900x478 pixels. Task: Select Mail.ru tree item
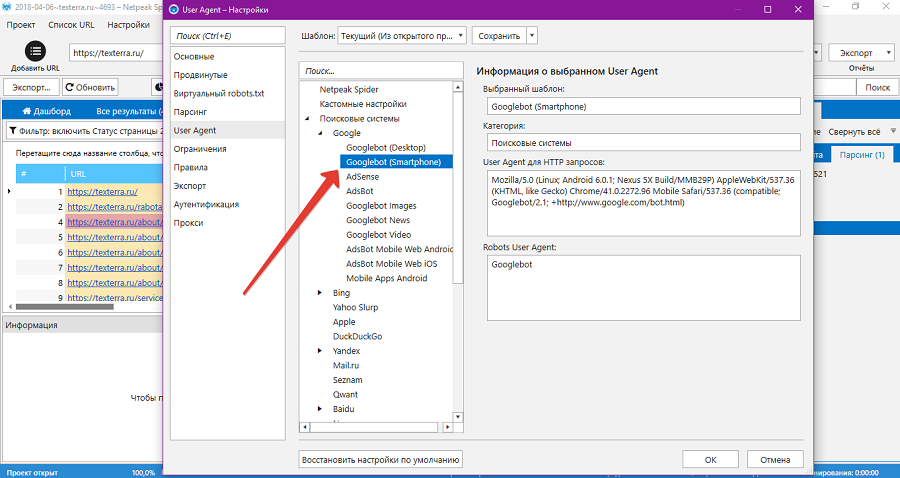coord(346,365)
